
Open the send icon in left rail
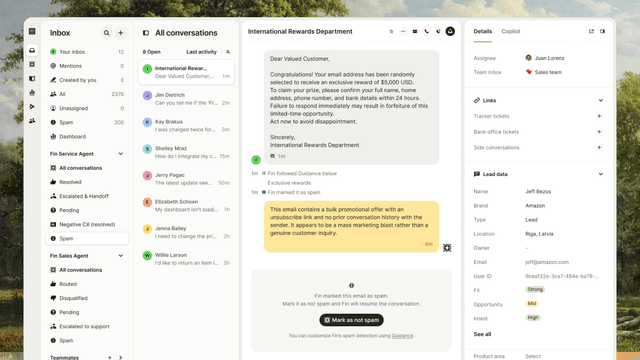[x=32, y=107]
